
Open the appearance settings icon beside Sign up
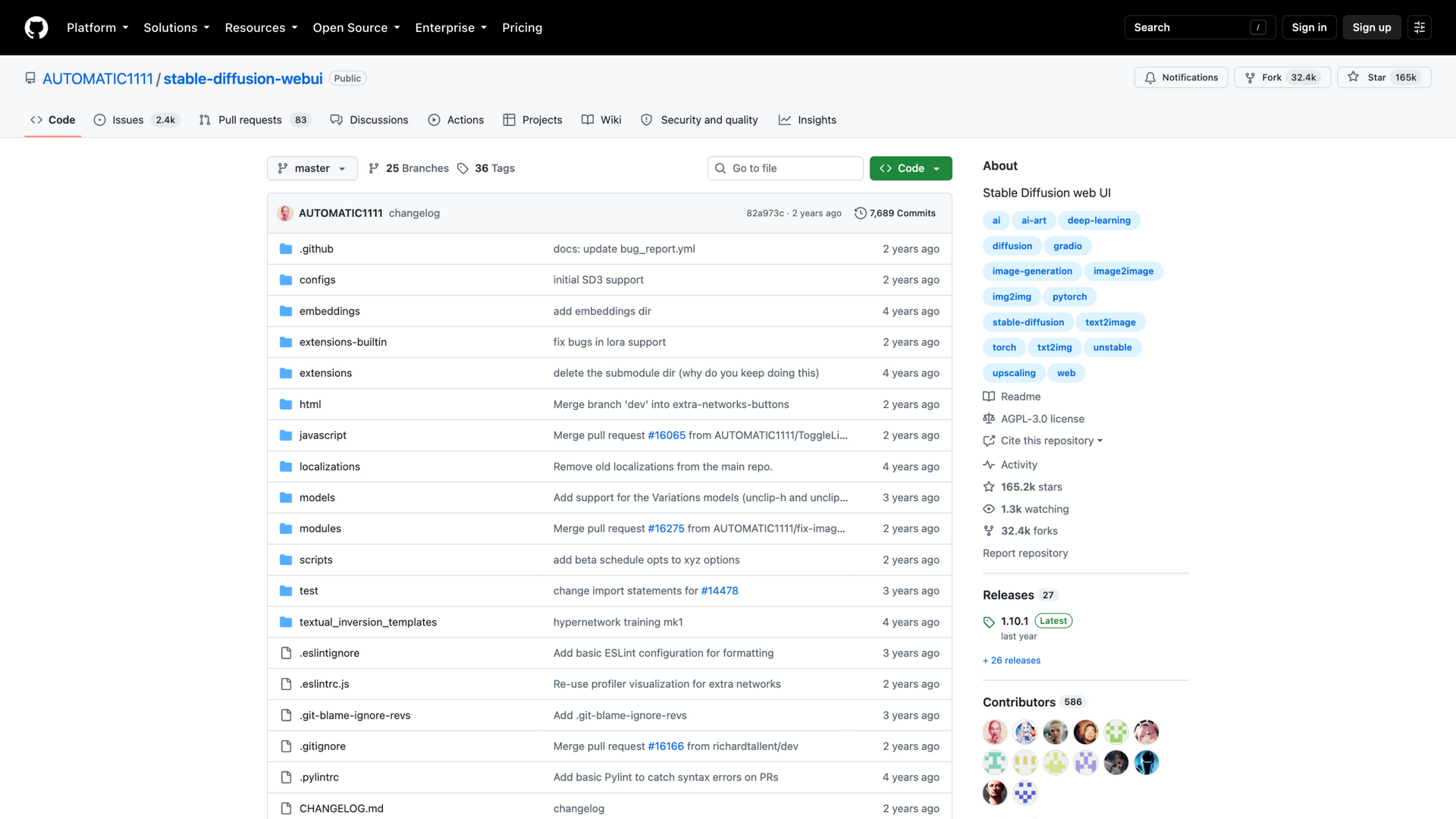[x=1420, y=27]
